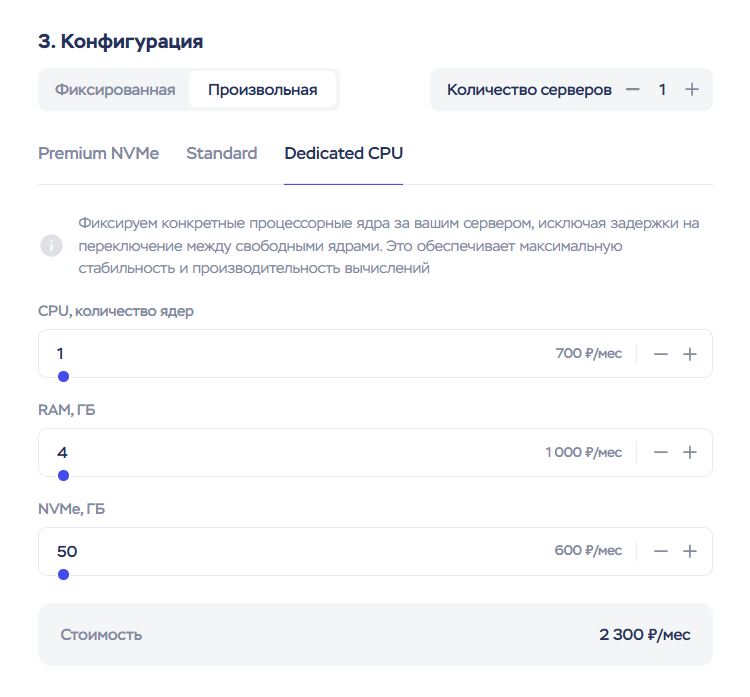Click the NVMe slider handle
Image resolution: width=750 pixels, height=697 pixels.
tap(63, 574)
